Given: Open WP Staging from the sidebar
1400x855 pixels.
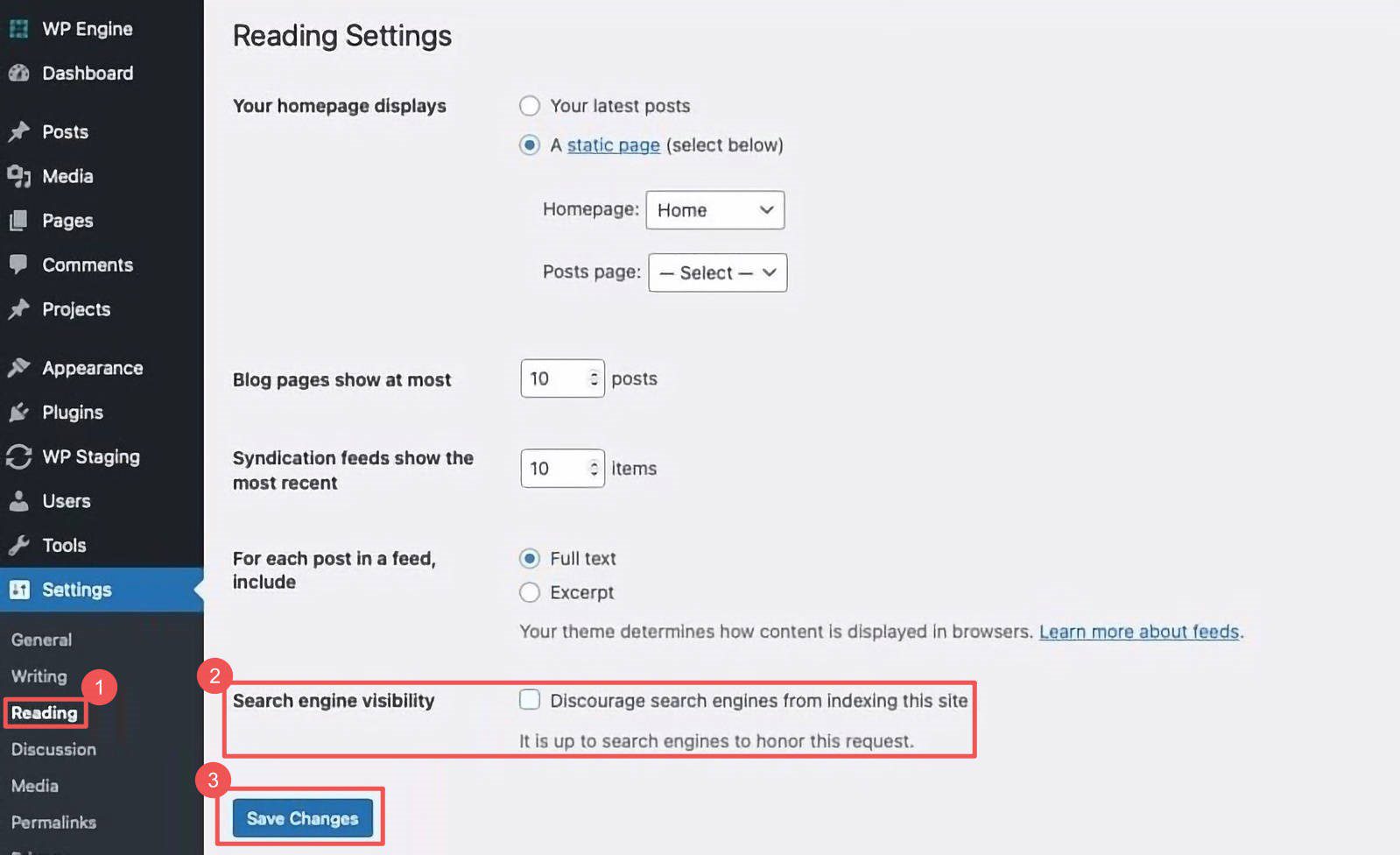Looking at the screenshot, I should pyautogui.click(x=90, y=456).
